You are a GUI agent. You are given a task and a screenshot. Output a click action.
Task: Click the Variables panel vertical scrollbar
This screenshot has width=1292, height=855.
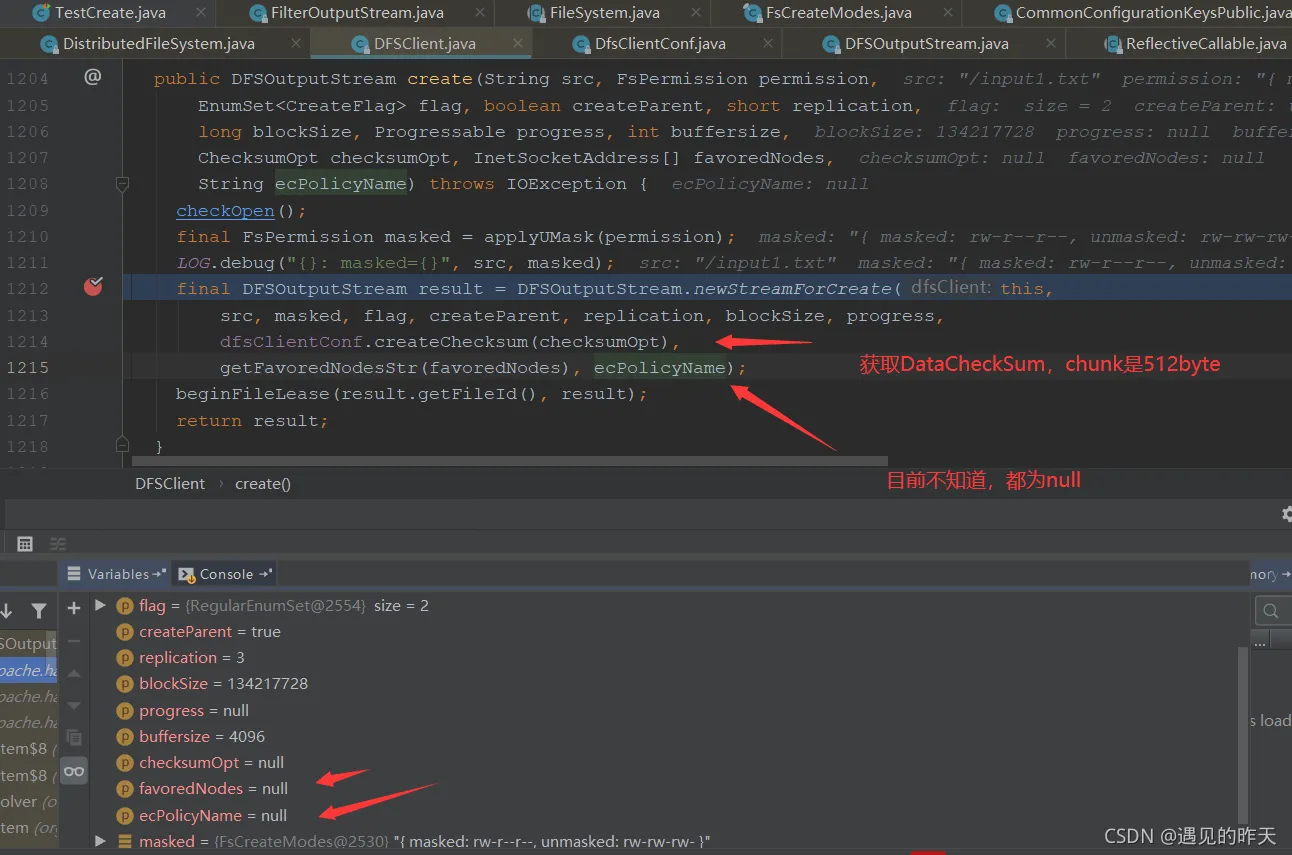coord(1244,736)
